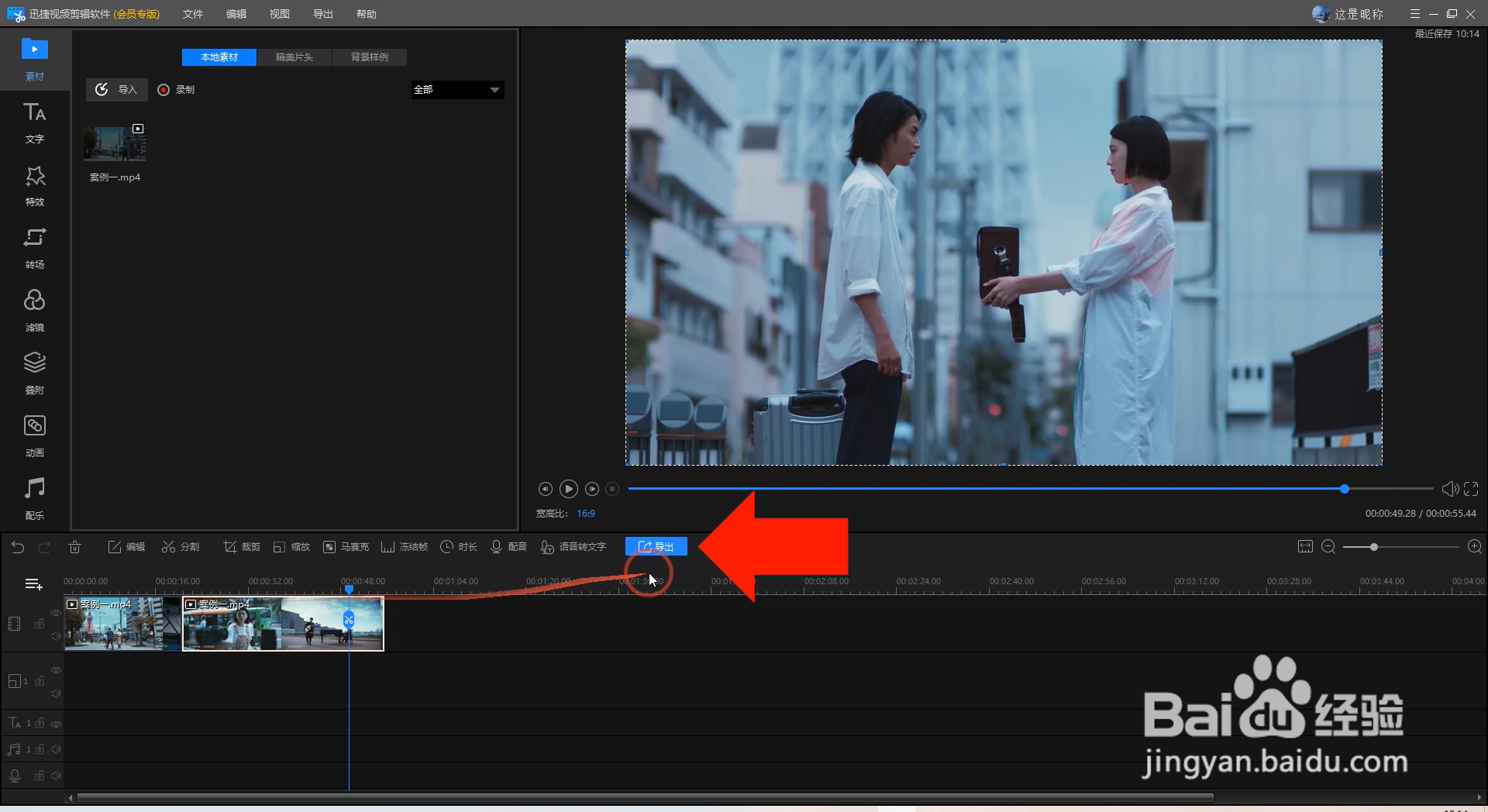Delete selected clip with trash icon

point(74,547)
